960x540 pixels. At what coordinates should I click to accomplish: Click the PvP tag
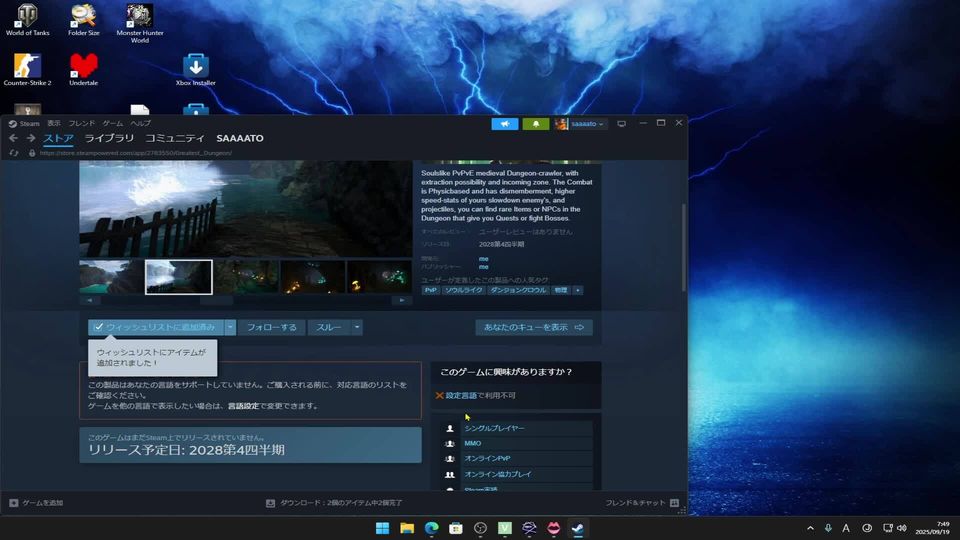[x=430, y=290]
